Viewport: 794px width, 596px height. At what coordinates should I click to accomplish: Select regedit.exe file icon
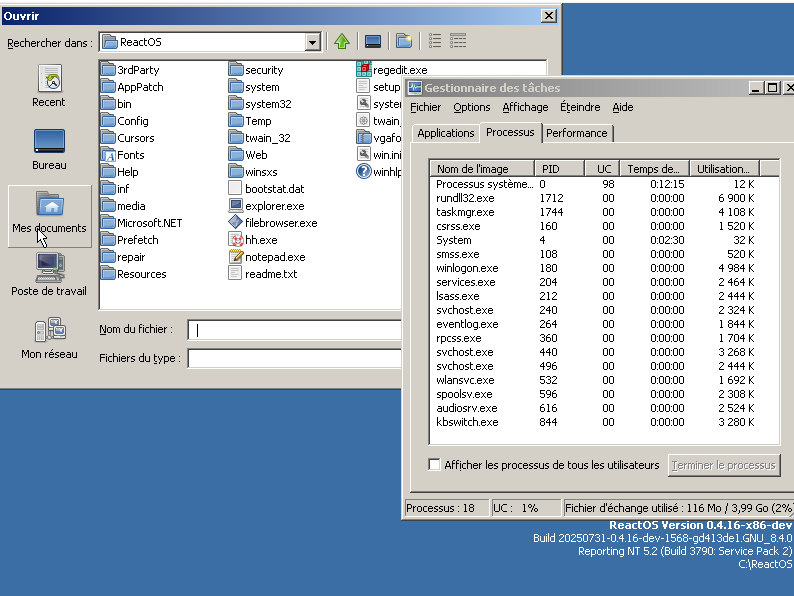pos(364,69)
